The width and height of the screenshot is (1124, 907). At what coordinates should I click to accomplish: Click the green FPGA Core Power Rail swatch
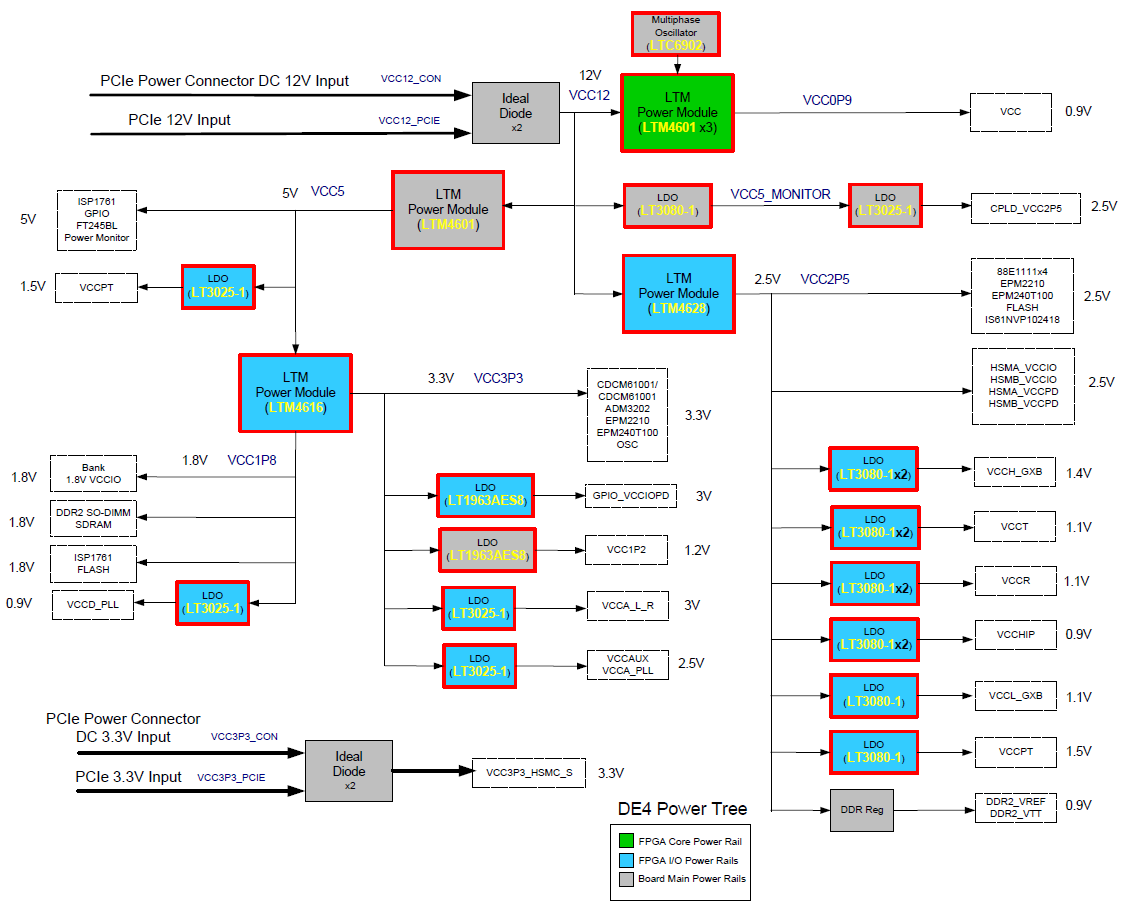tap(627, 840)
